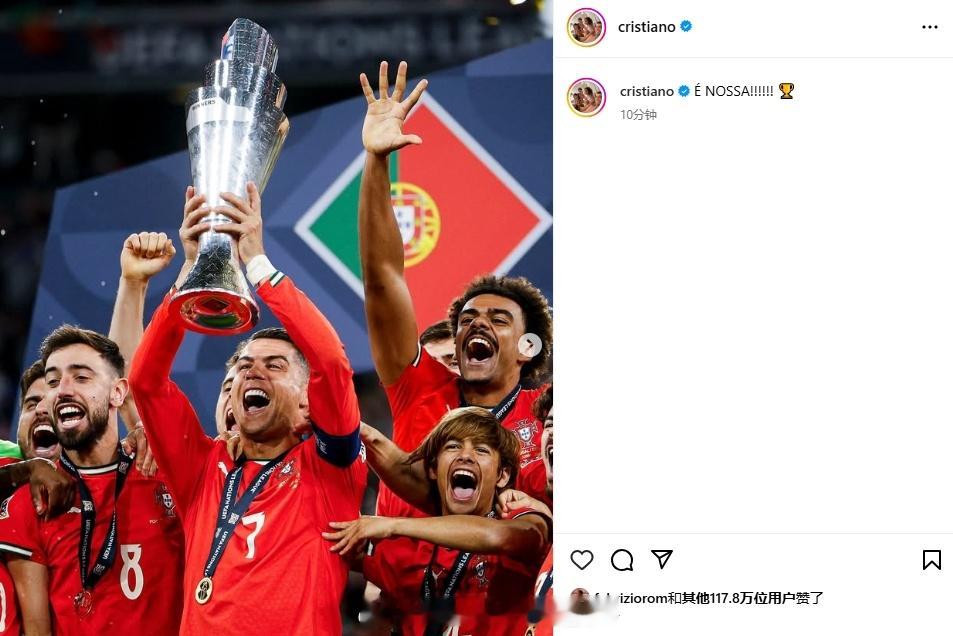
Task: Open the cristiano username in the caption
Action: (x=647, y=91)
